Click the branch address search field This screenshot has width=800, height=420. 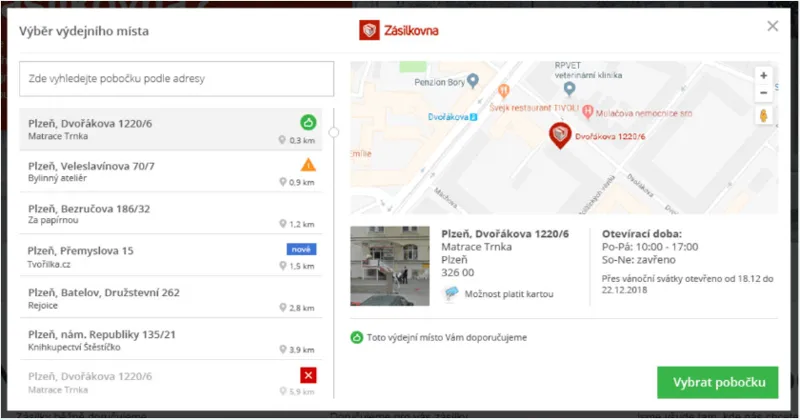[177, 79]
